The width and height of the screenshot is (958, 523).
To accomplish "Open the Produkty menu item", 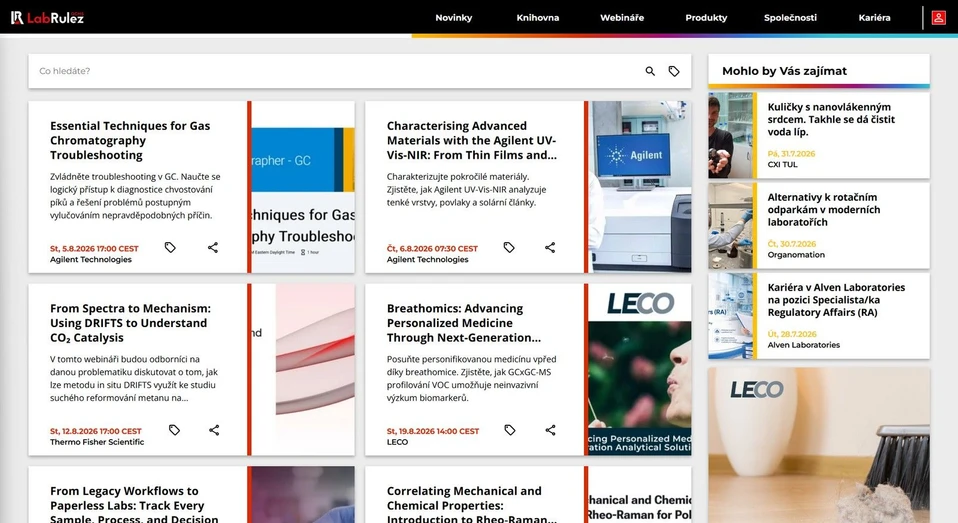I will coord(706,18).
